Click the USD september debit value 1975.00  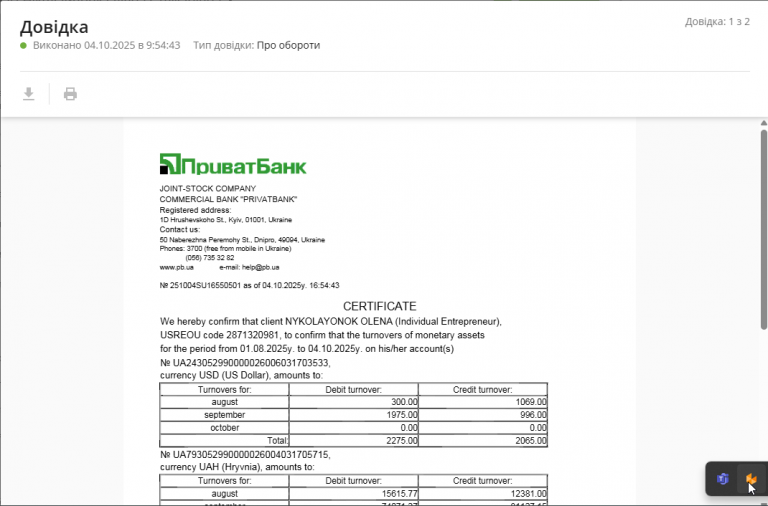point(402,415)
